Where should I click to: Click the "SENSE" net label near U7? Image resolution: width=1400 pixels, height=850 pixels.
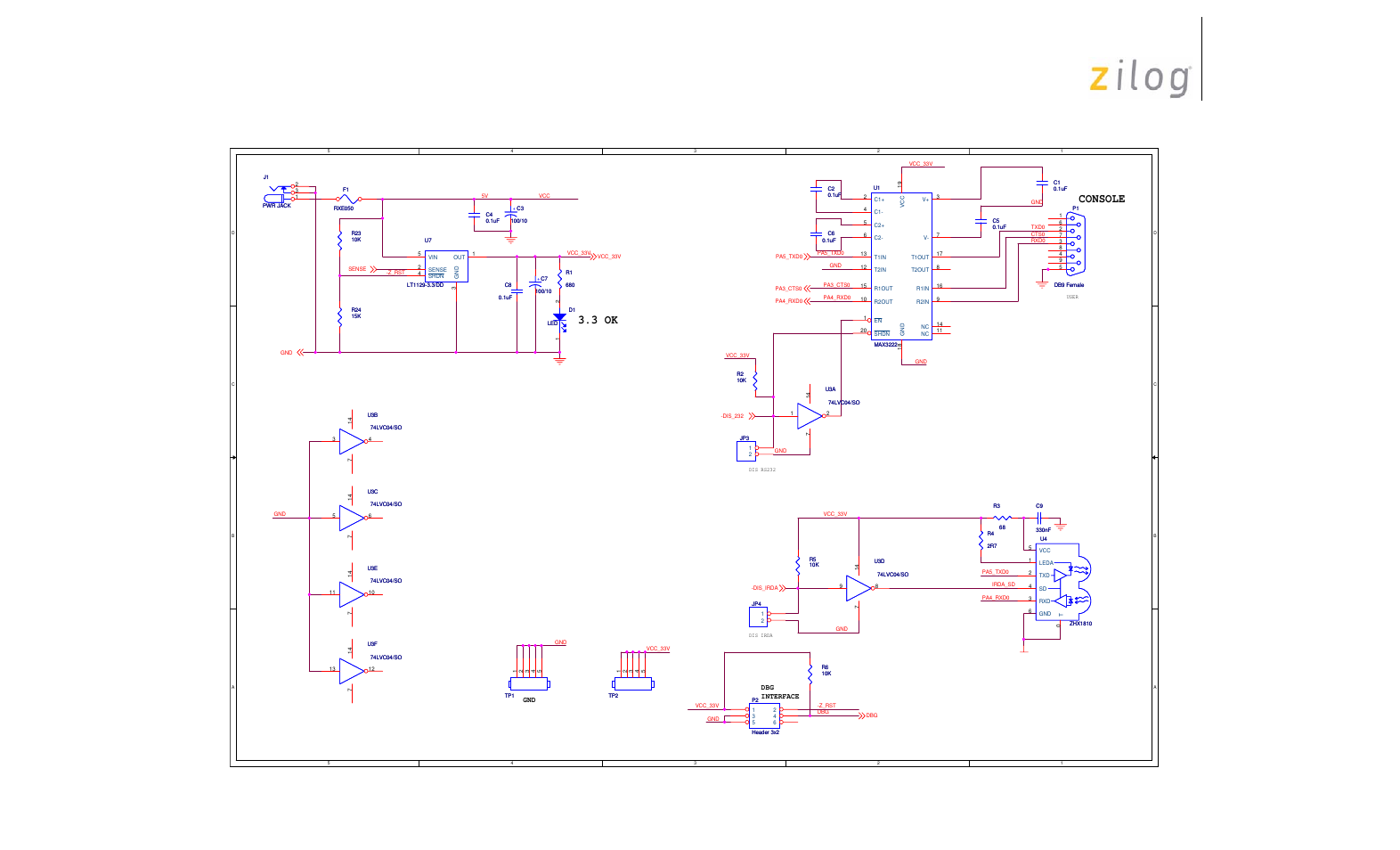(x=357, y=269)
